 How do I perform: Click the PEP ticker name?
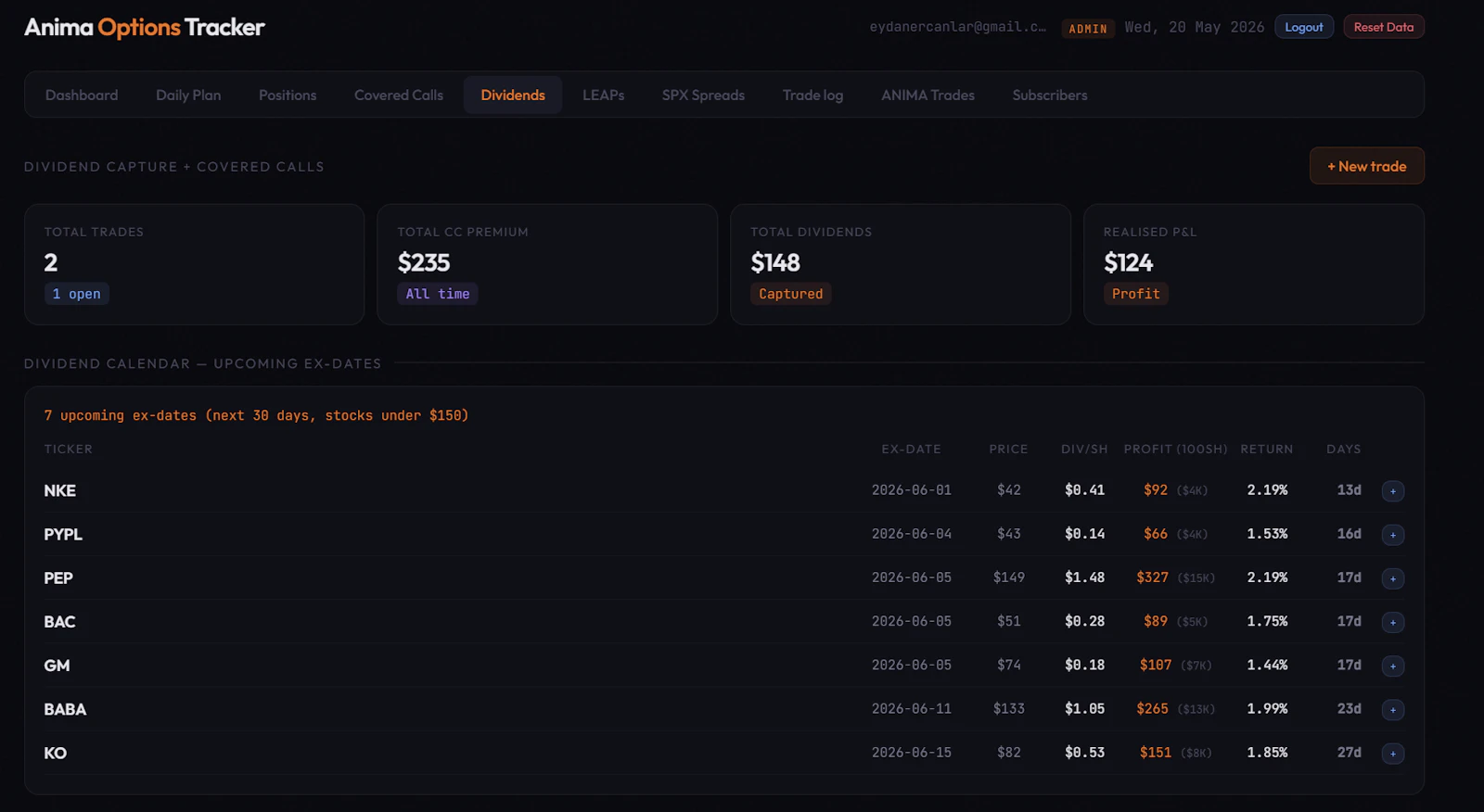(x=58, y=578)
